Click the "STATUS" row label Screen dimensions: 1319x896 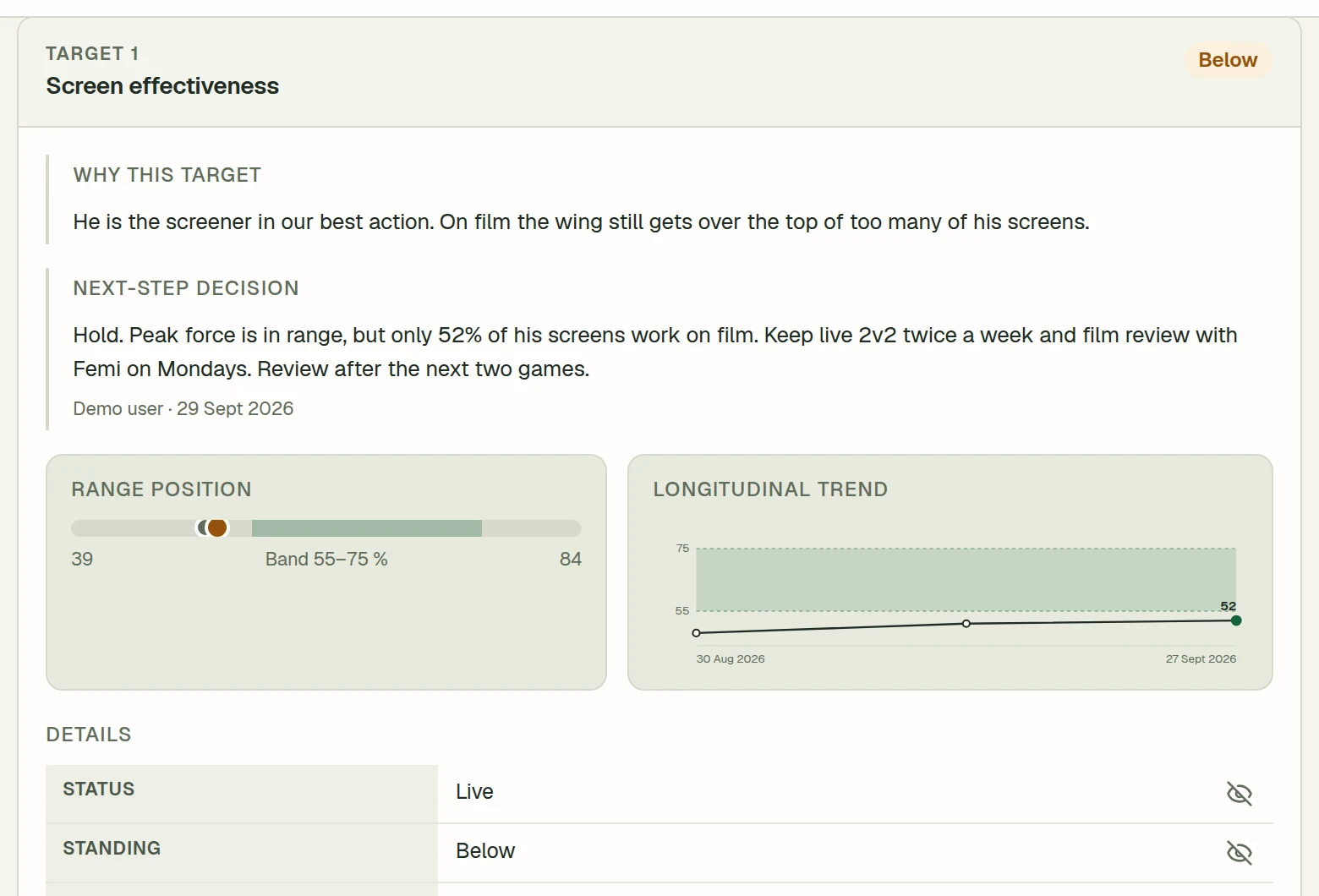point(99,789)
